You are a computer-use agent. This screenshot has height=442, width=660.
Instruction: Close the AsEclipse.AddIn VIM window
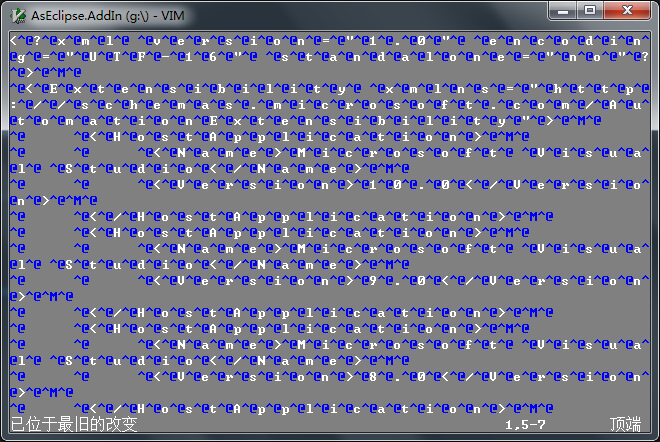[627, 11]
